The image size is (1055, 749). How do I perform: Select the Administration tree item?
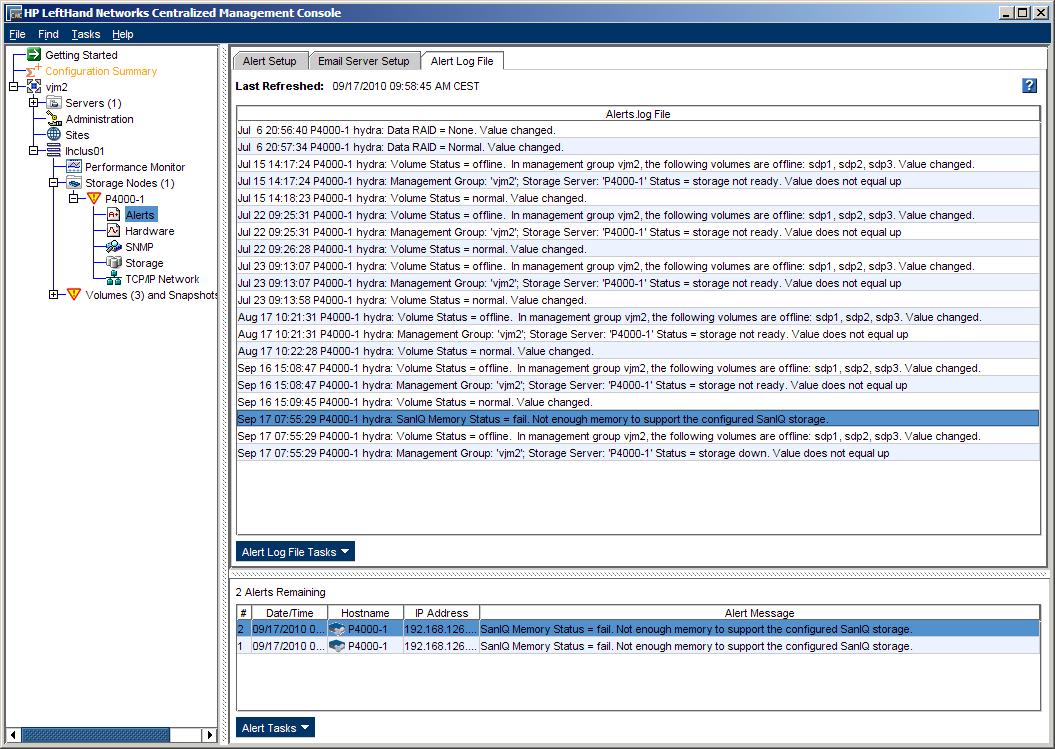[x=100, y=119]
